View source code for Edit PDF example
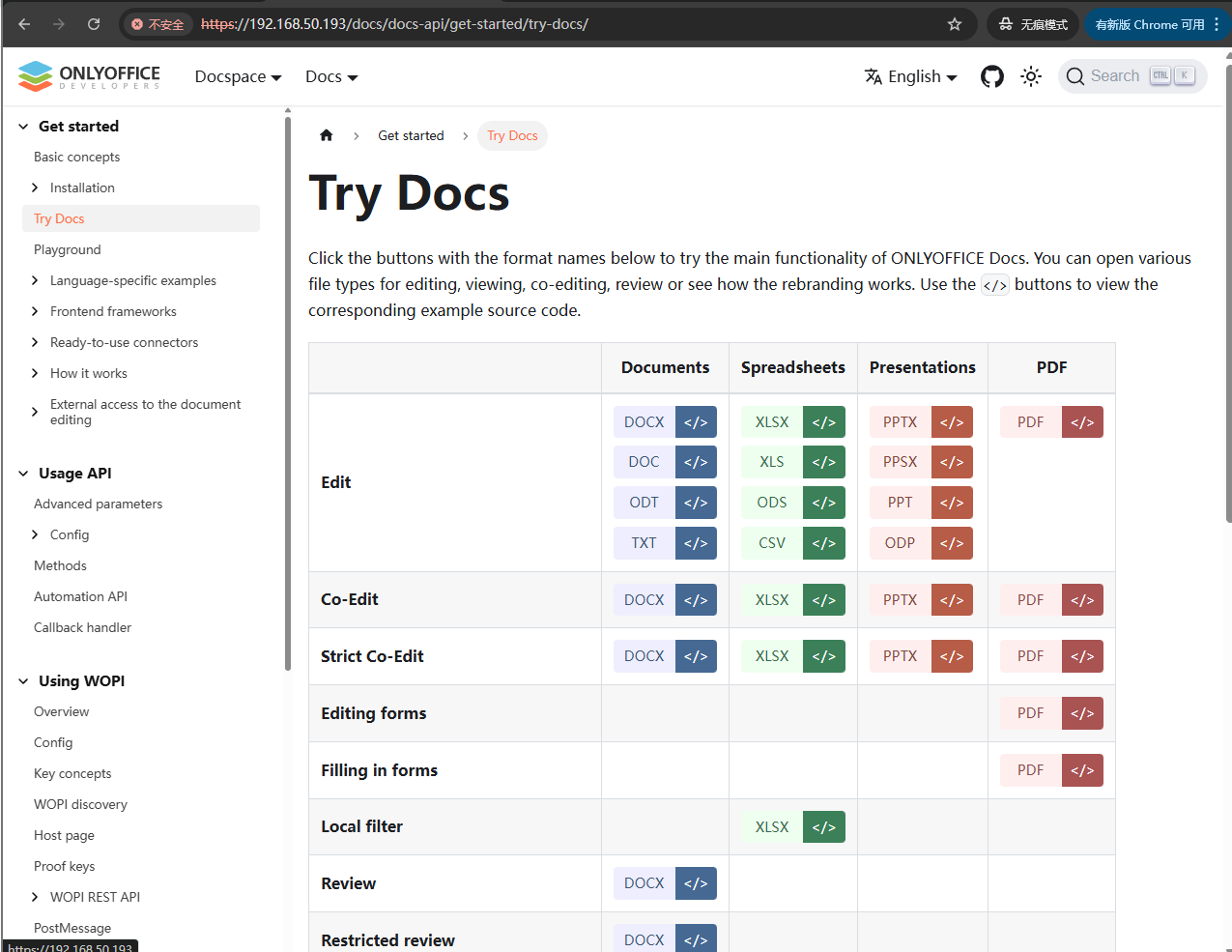 click(1082, 422)
